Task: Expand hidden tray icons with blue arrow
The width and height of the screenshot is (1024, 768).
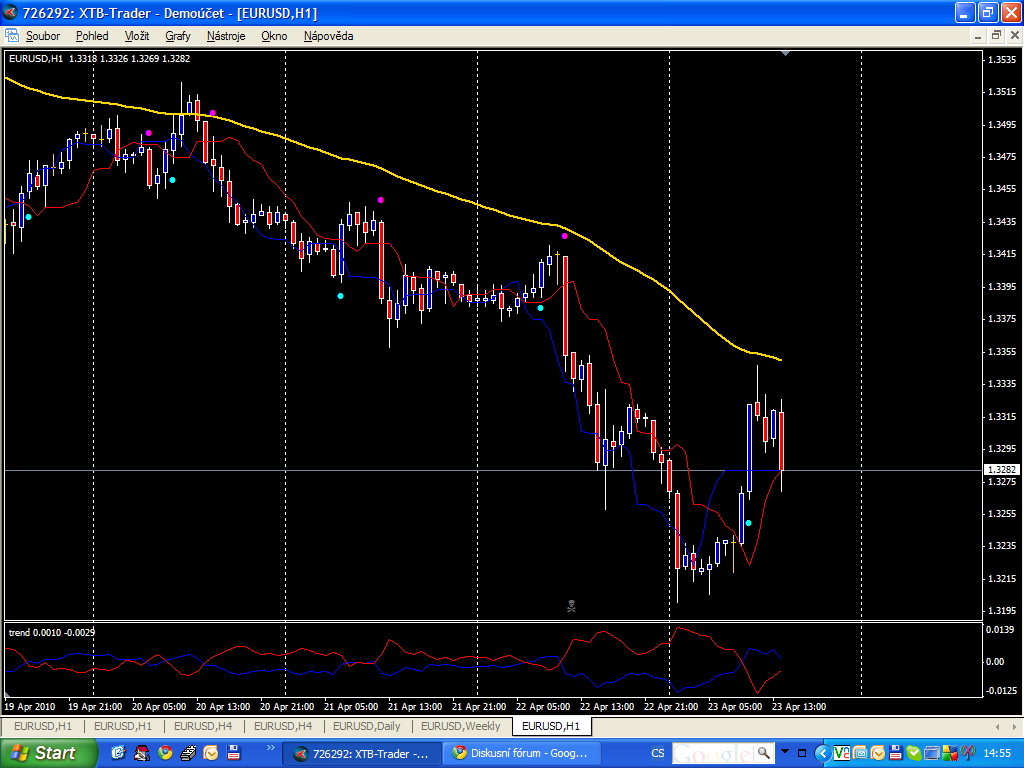Action: click(x=823, y=754)
